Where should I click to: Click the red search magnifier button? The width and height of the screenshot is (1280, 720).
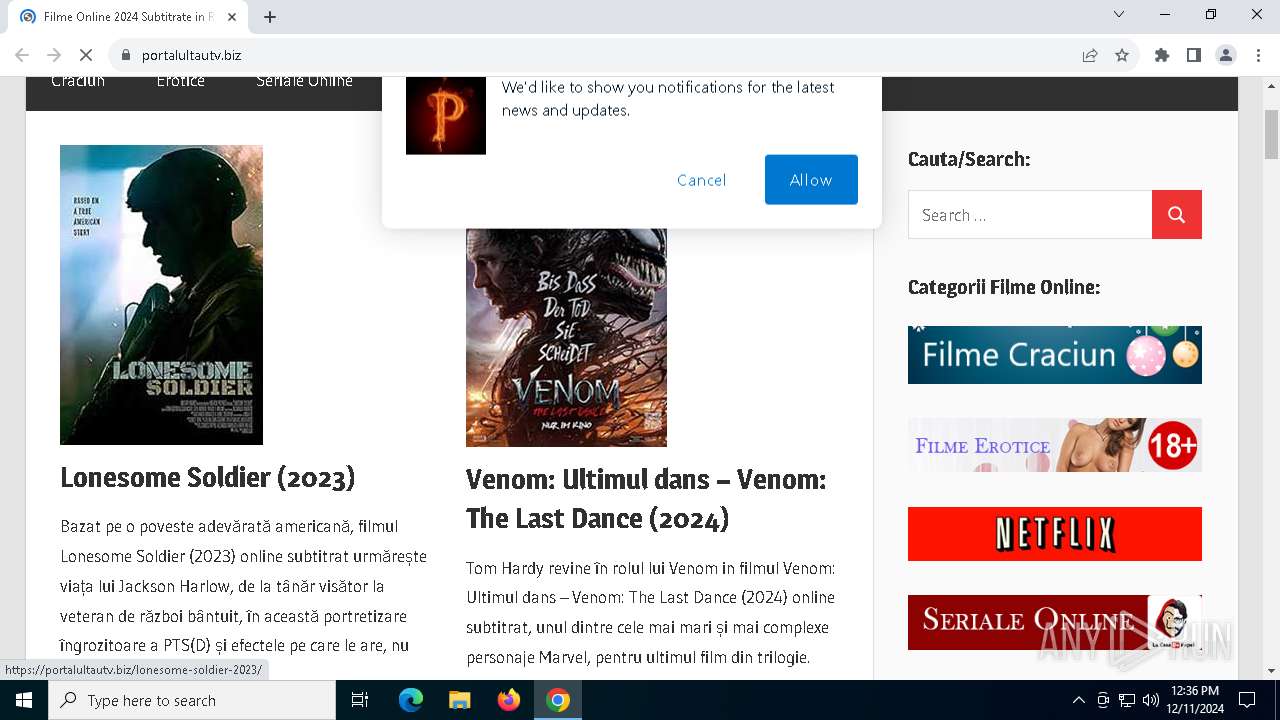click(1177, 215)
